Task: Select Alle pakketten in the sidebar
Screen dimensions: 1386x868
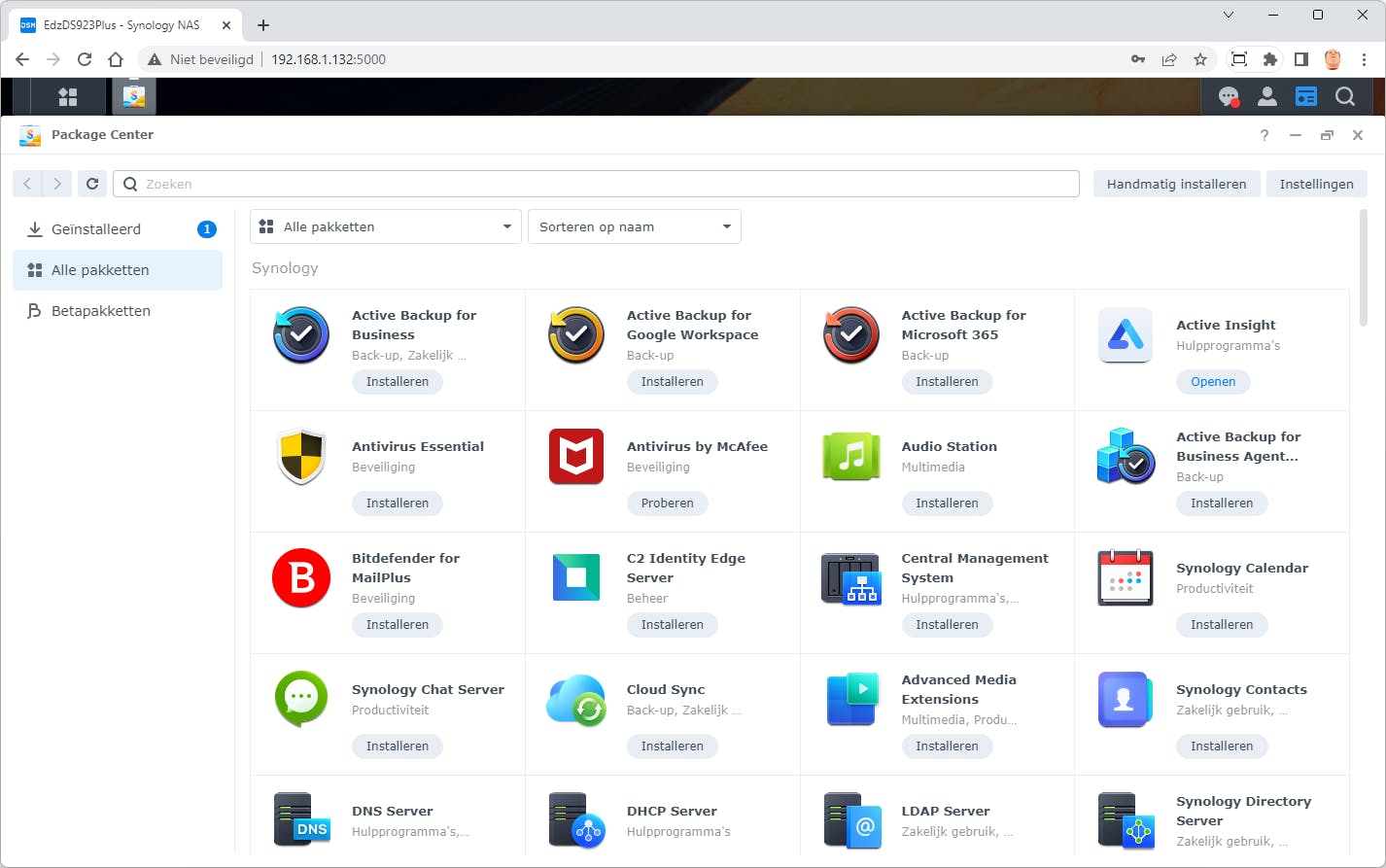Action: click(x=118, y=270)
